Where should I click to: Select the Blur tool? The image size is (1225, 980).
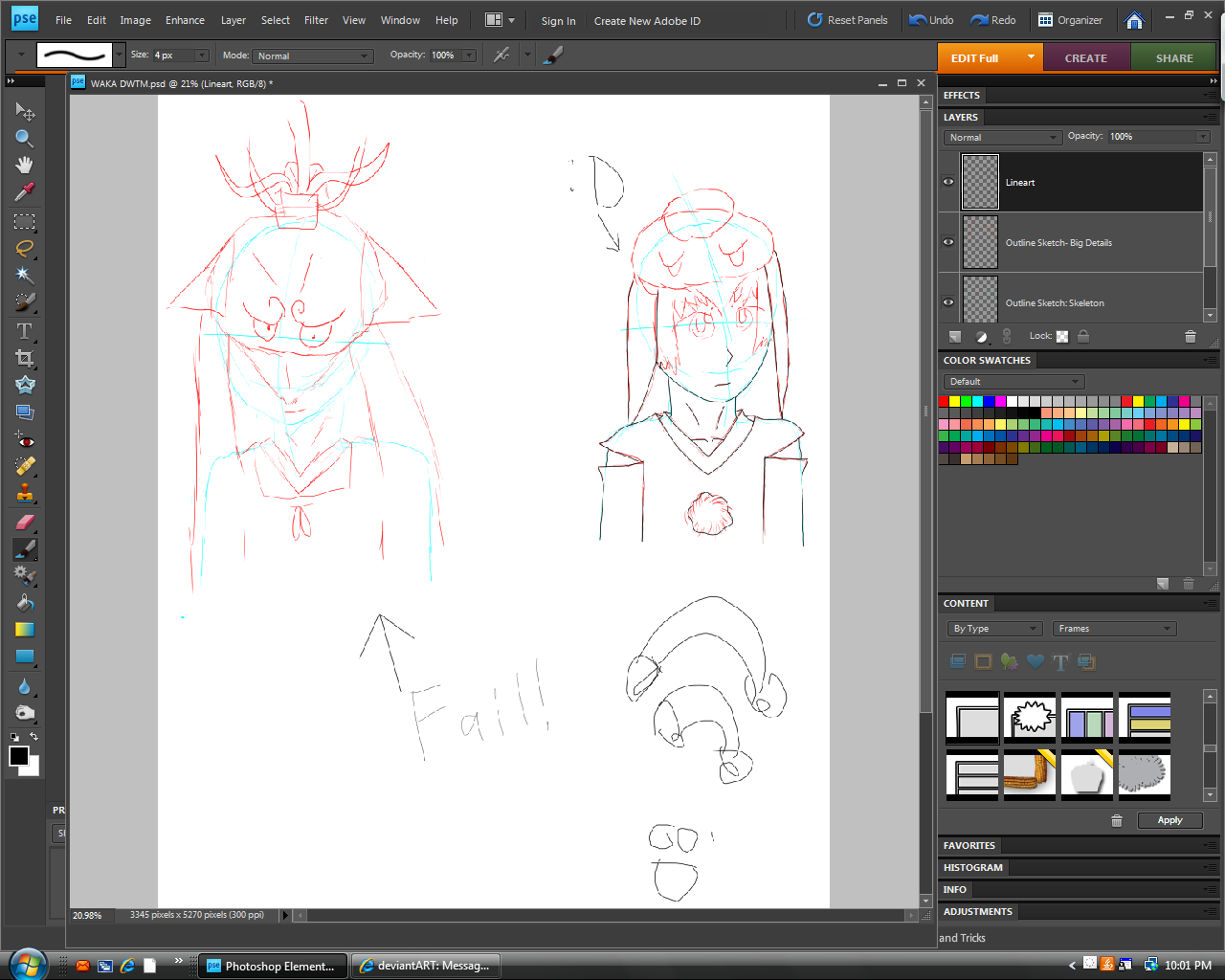[25, 686]
